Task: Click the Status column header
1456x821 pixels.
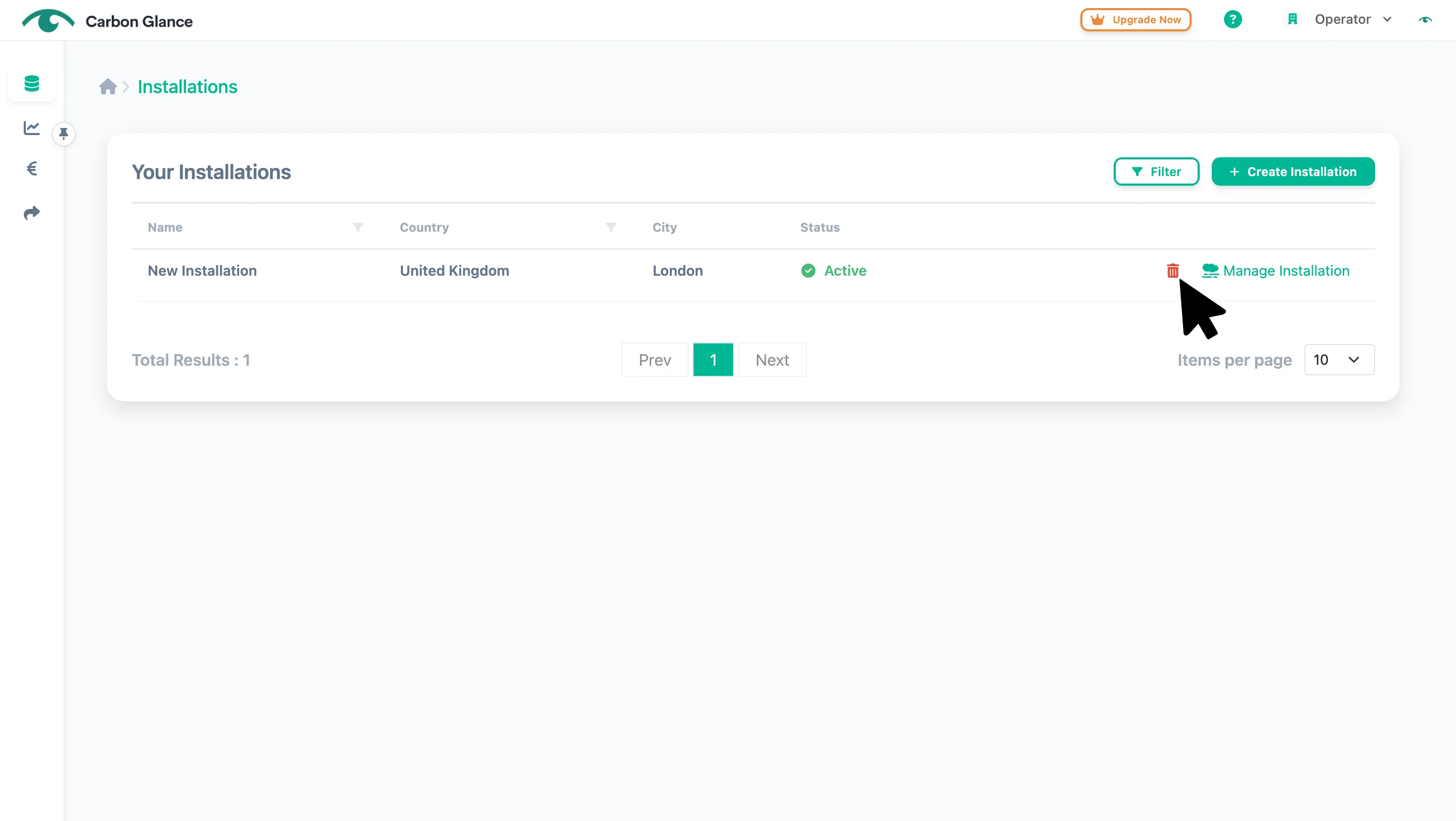Action: point(820,227)
